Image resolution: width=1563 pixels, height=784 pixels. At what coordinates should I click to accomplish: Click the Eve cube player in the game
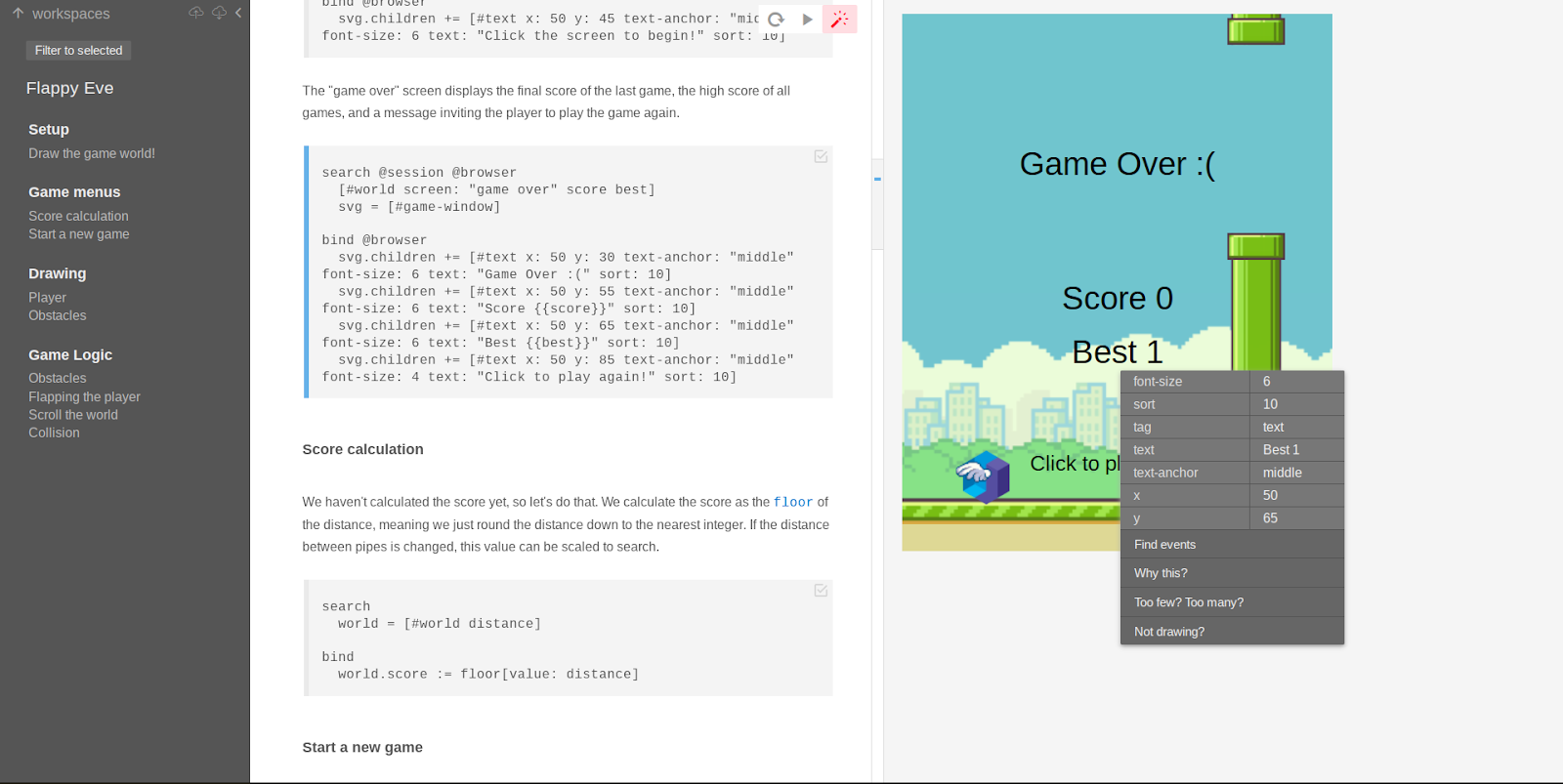[984, 476]
